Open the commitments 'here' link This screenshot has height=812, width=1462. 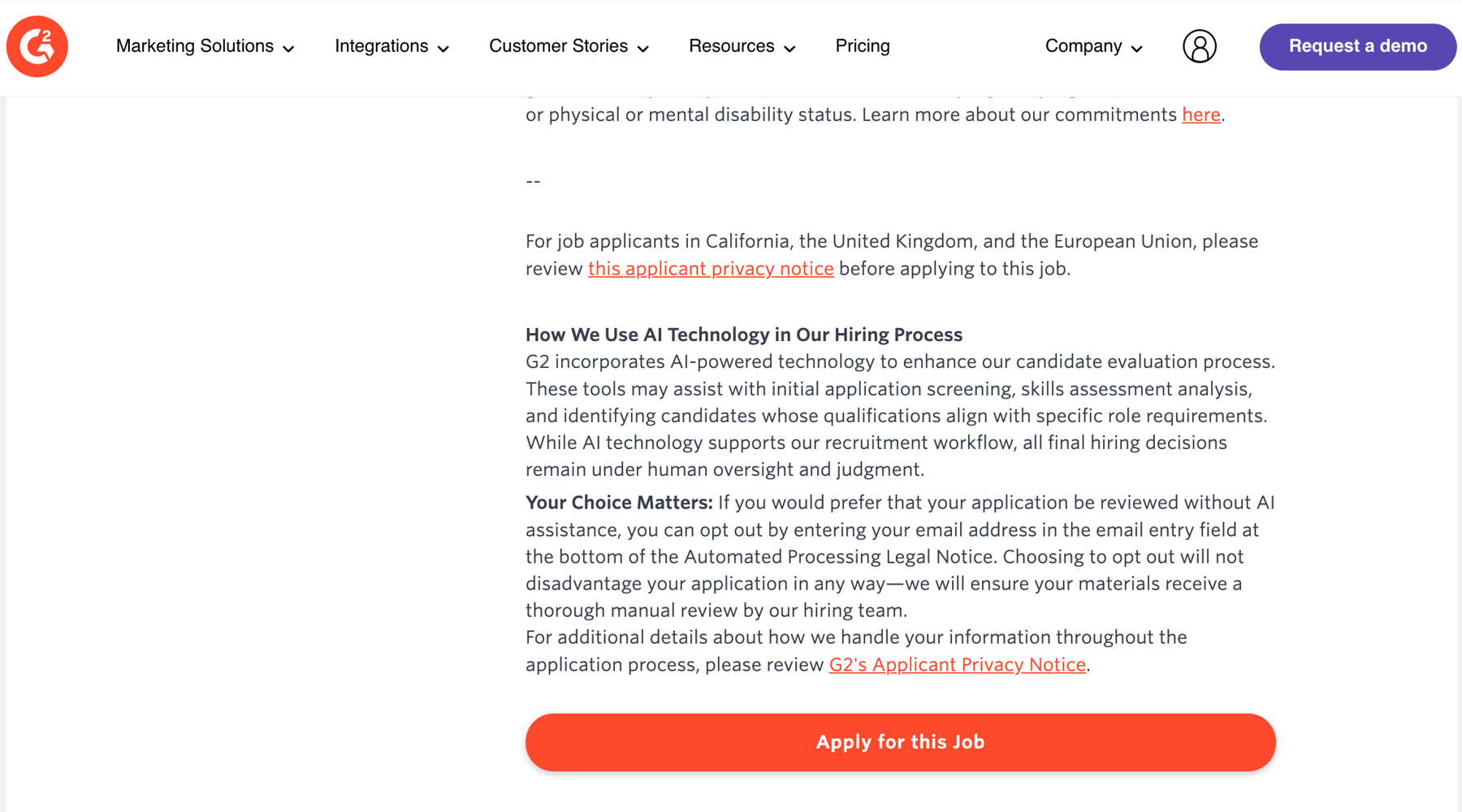[x=1200, y=115]
